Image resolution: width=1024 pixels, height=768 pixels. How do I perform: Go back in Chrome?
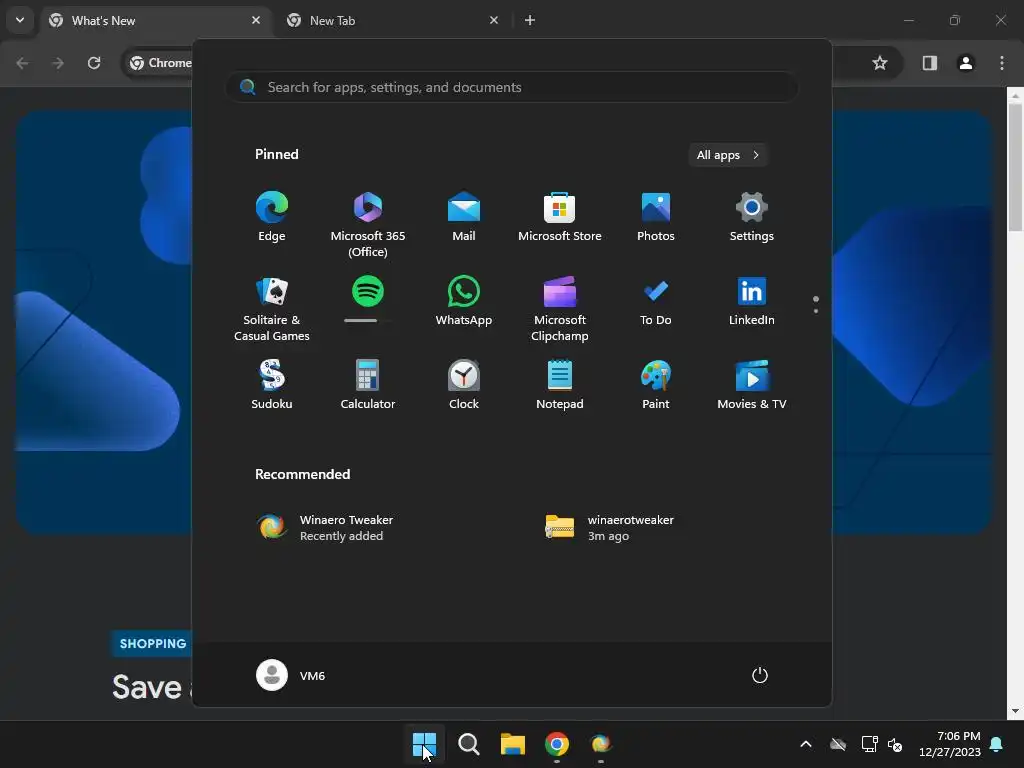point(22,63)
